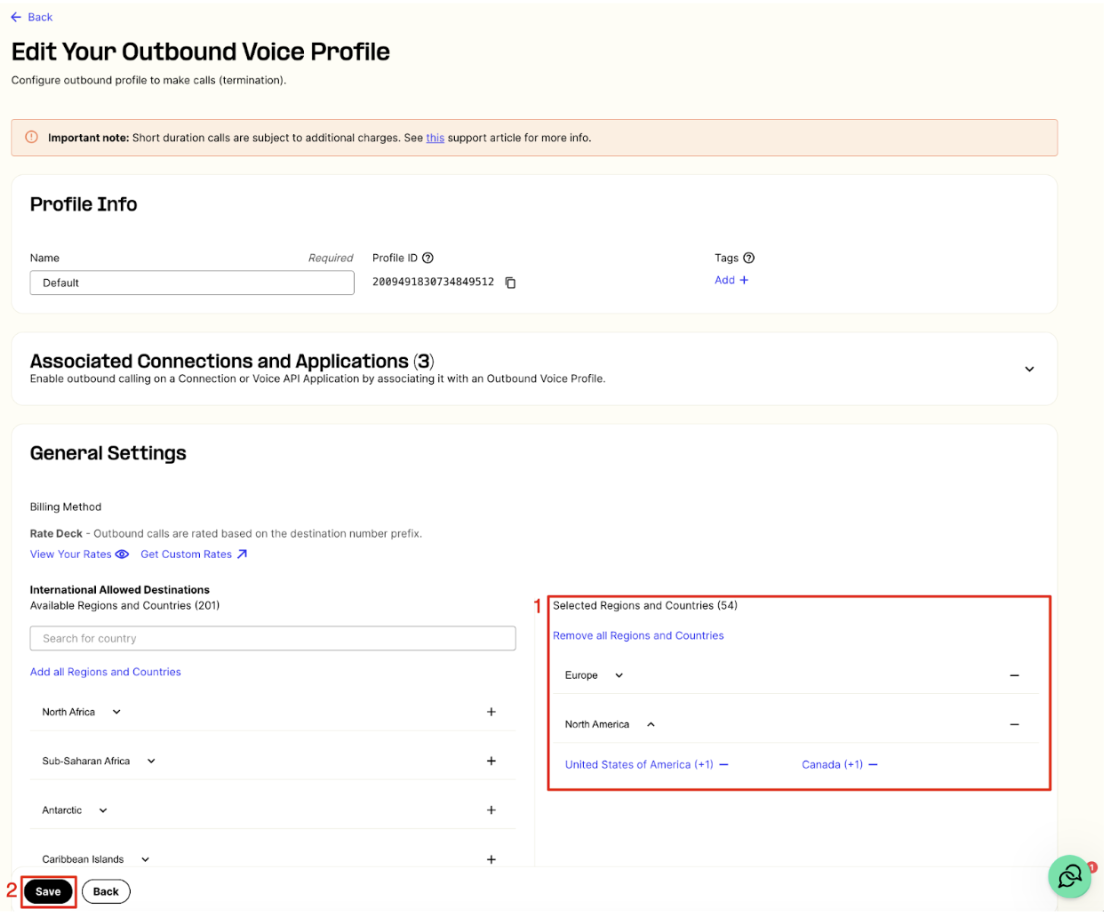Save the outbound voice profile
Viewport: 1107px width, 921px height.
[48, 891]
